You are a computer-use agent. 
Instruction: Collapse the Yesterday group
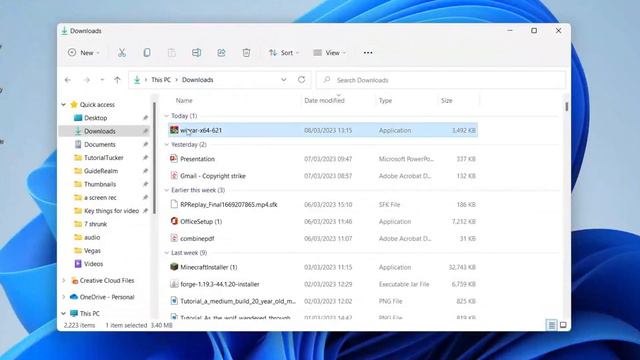(x=167, y=144)
